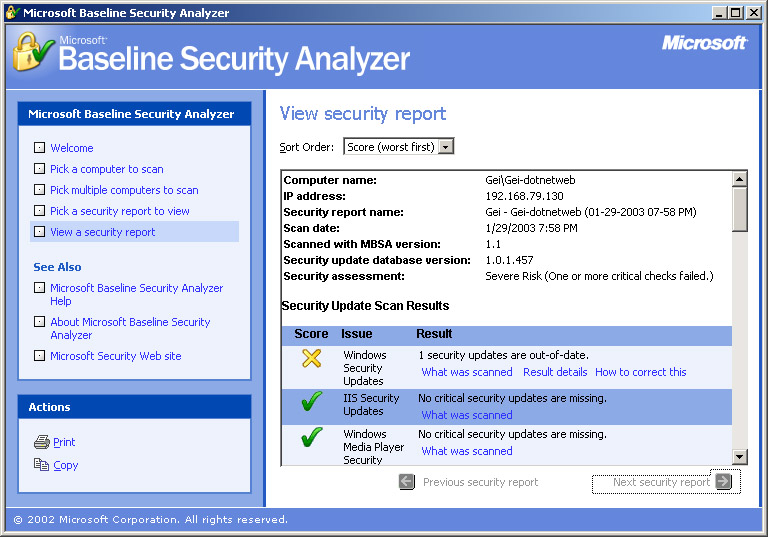The height and width of the screenshot is (537, 768).
Task: Open the How to correct this link
Action: [x=640, y=372]
